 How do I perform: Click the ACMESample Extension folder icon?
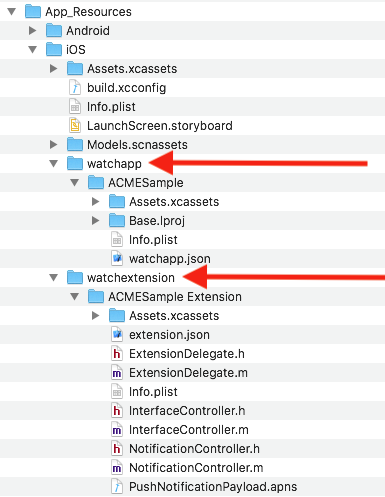(96, 296)
